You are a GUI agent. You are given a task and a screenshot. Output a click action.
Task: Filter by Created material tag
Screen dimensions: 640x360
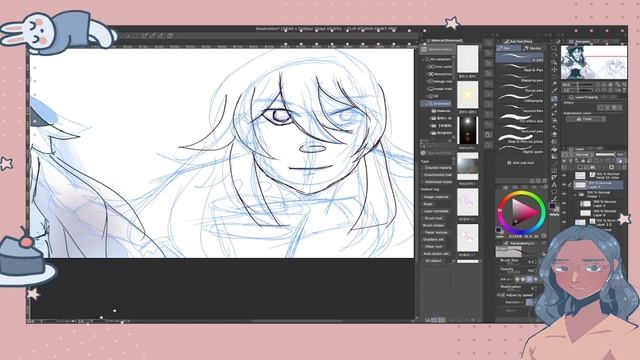point(438,167)
